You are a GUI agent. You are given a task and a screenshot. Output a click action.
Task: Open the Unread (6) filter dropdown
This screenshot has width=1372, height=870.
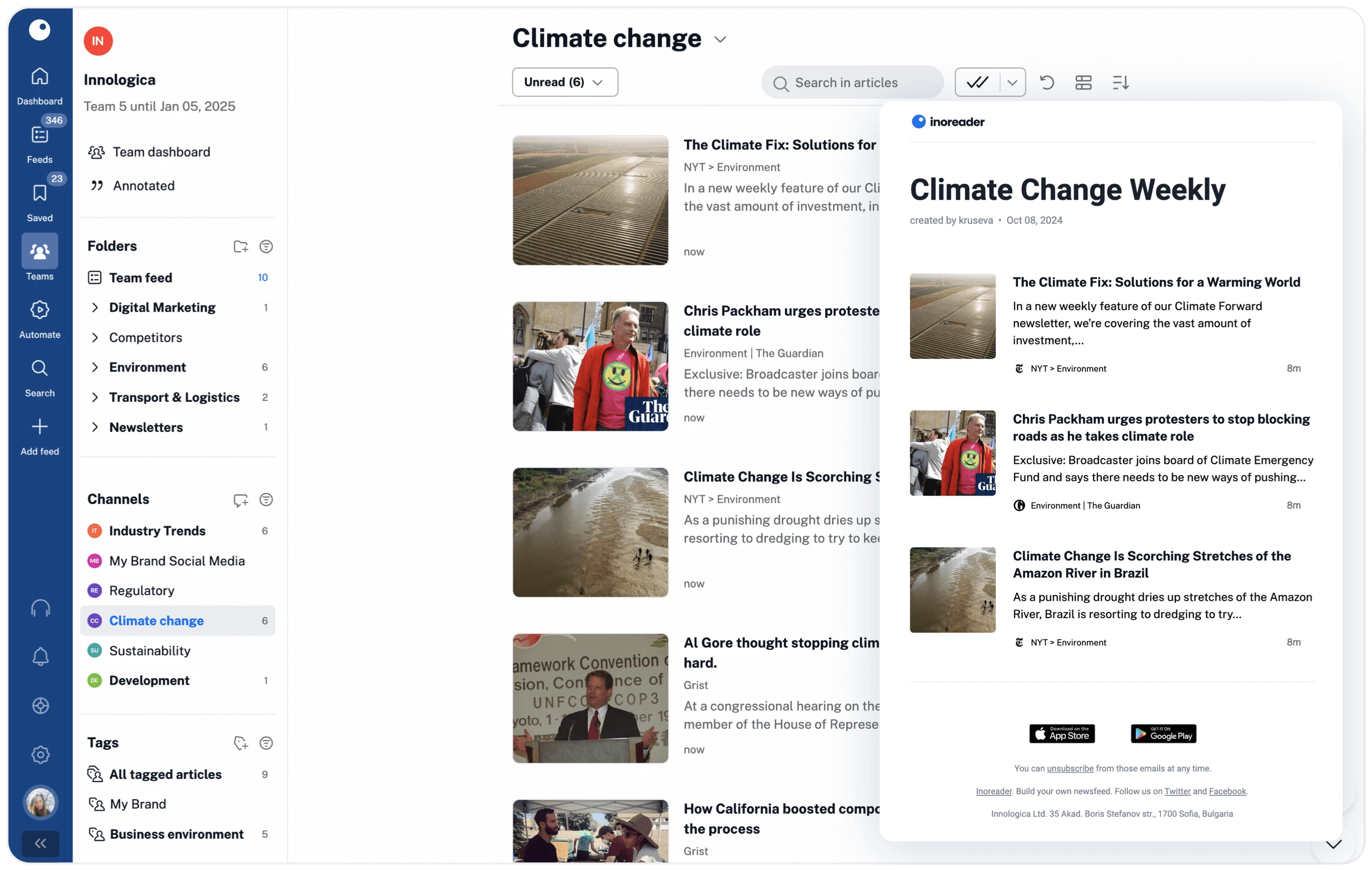(564, 82)
